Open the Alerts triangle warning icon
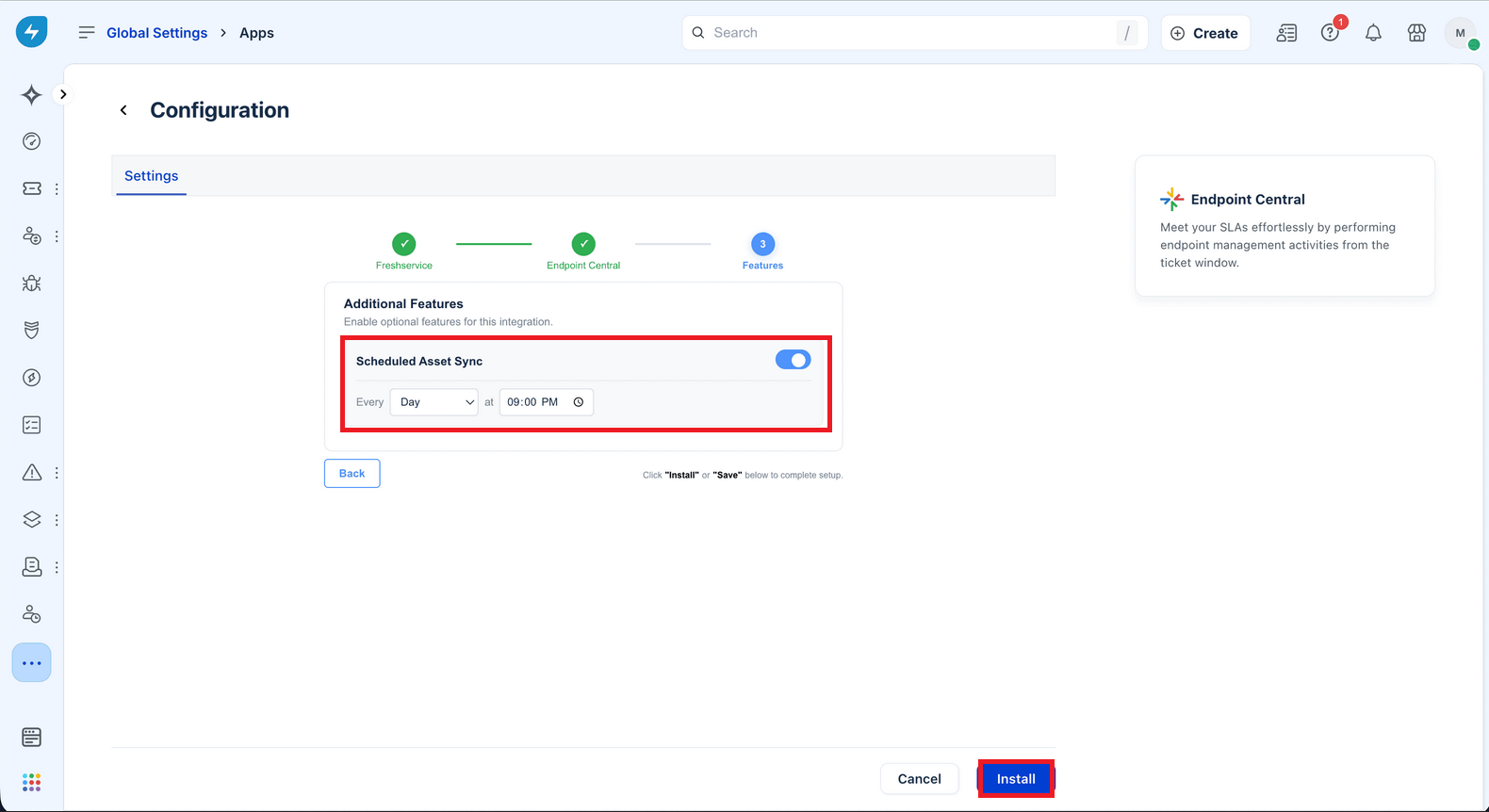Screen dimensions: 1489x812 pyautogui.click(x=31, y=472)
